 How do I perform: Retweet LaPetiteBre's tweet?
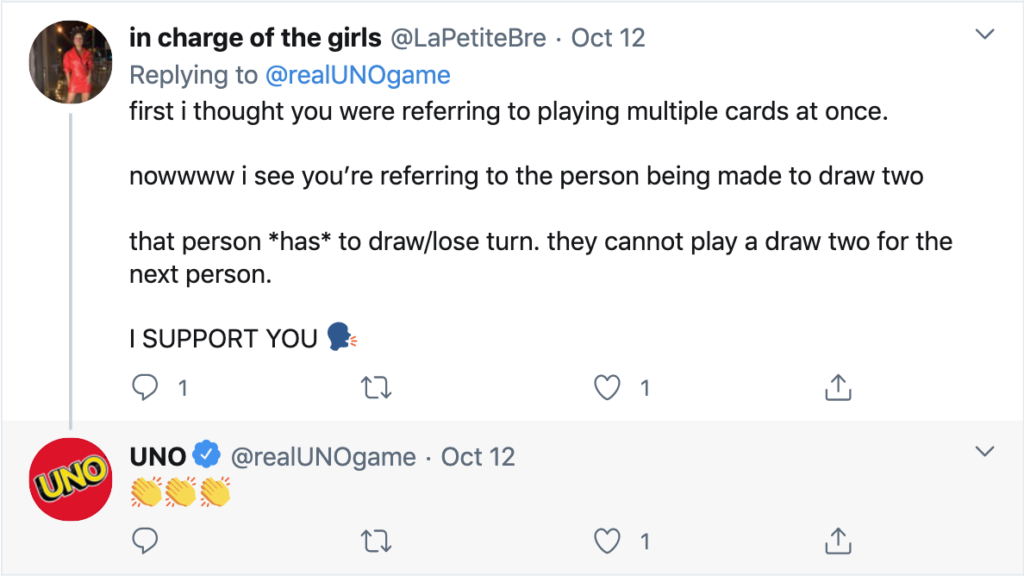(377, 387)
